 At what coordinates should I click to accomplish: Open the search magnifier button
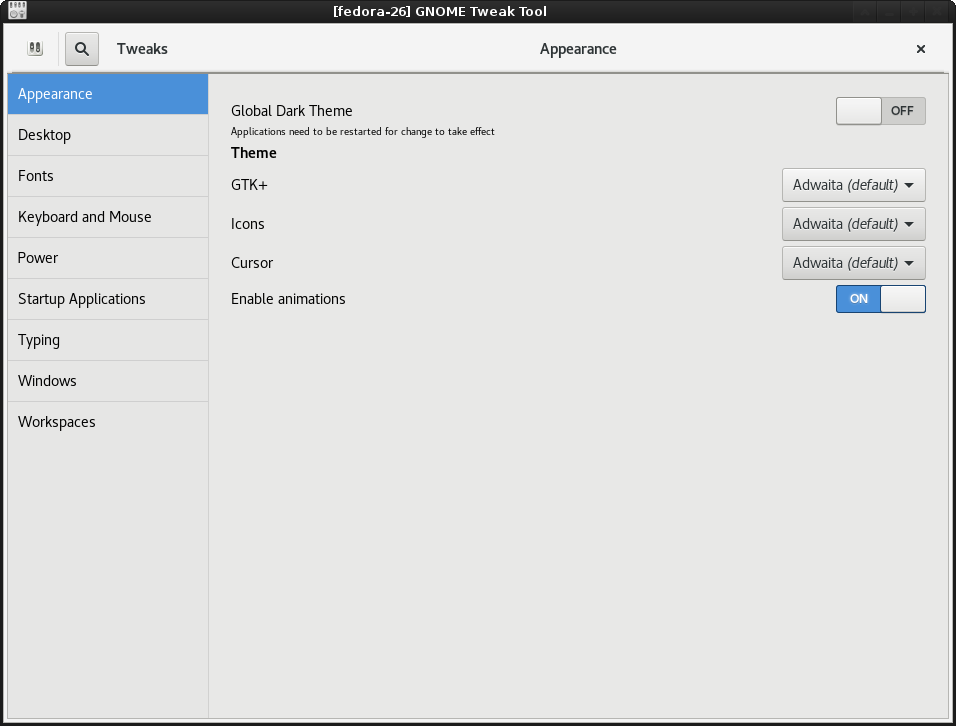(x=82, y=49)
